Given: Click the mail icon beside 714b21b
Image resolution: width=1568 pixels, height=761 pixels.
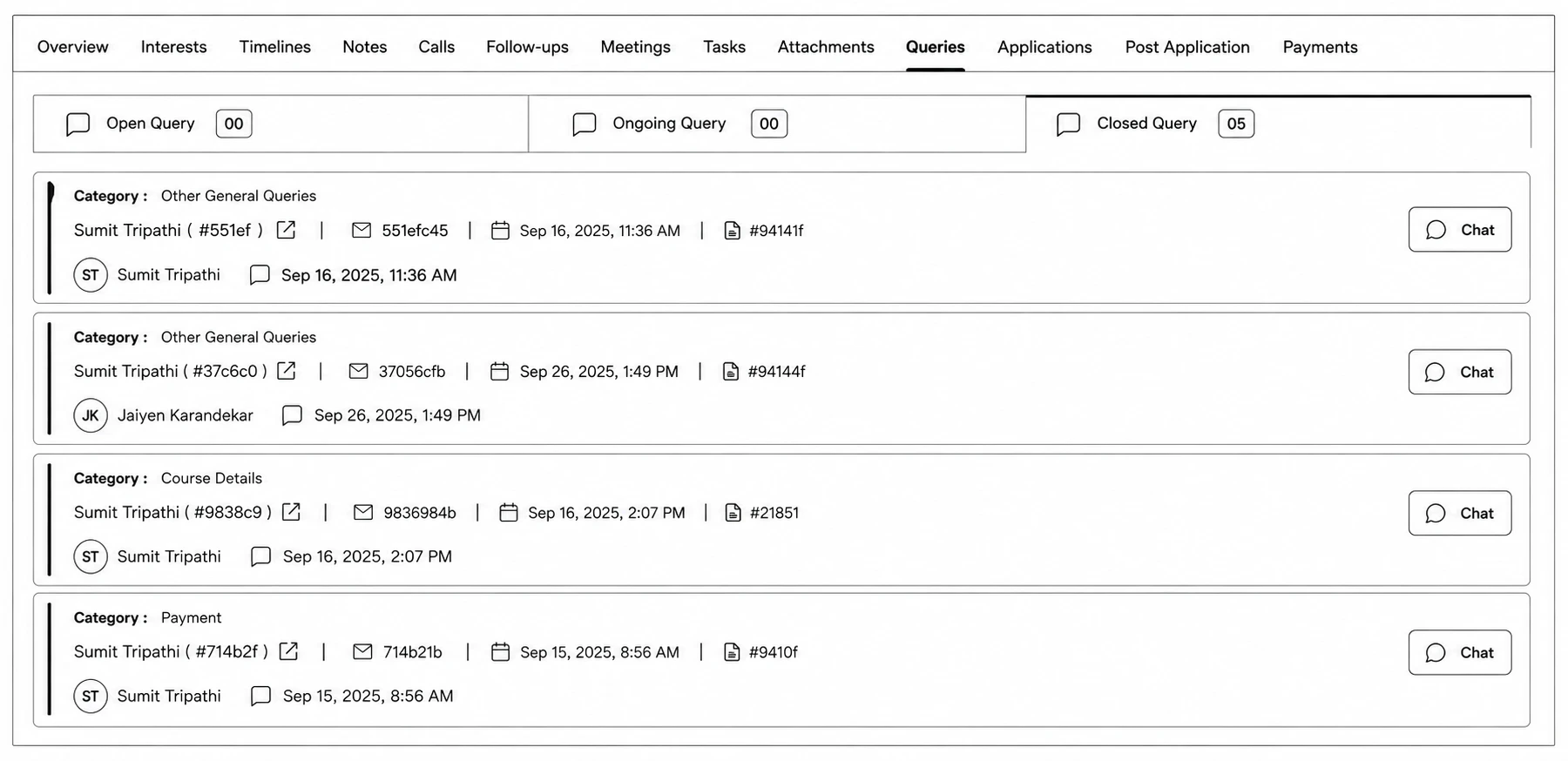Looking at the screenshot, I should [x=362, y=651].
